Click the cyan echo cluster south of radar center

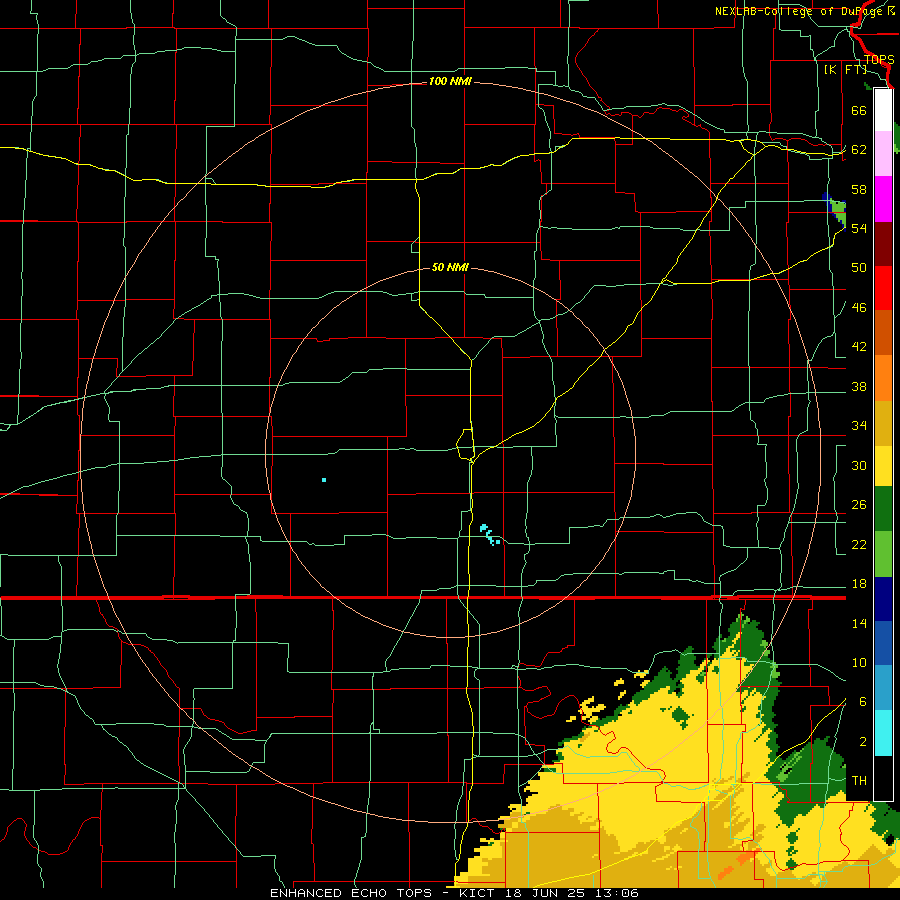(x=490, y=535)
